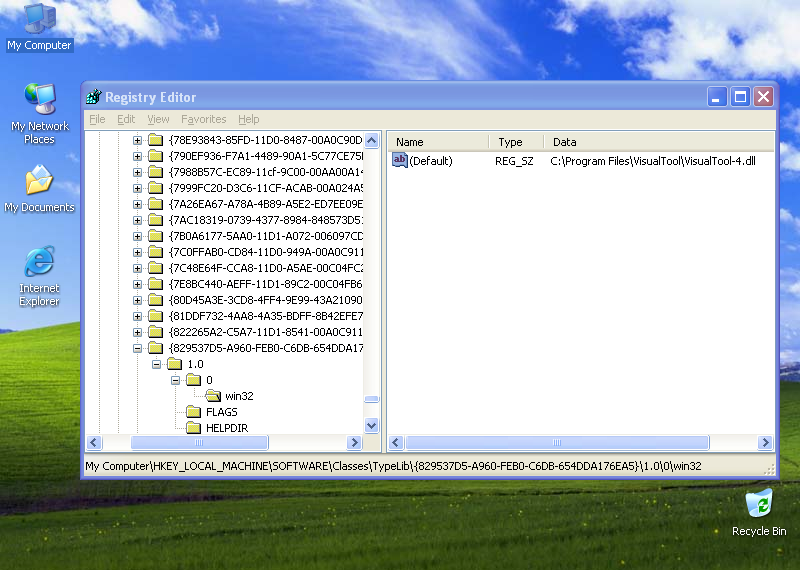Expand the {822265A2-C5A7 key node
The width and height of the screenshot is (800, 570).
137,332
